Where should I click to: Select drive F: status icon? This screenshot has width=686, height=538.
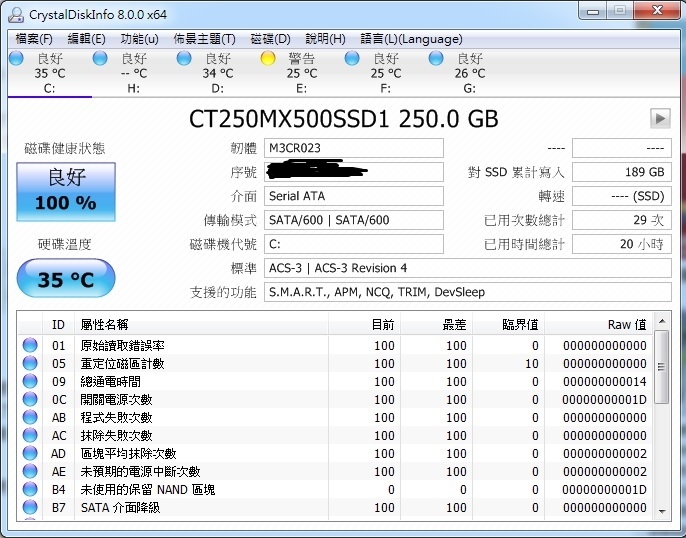pos(352,58)
